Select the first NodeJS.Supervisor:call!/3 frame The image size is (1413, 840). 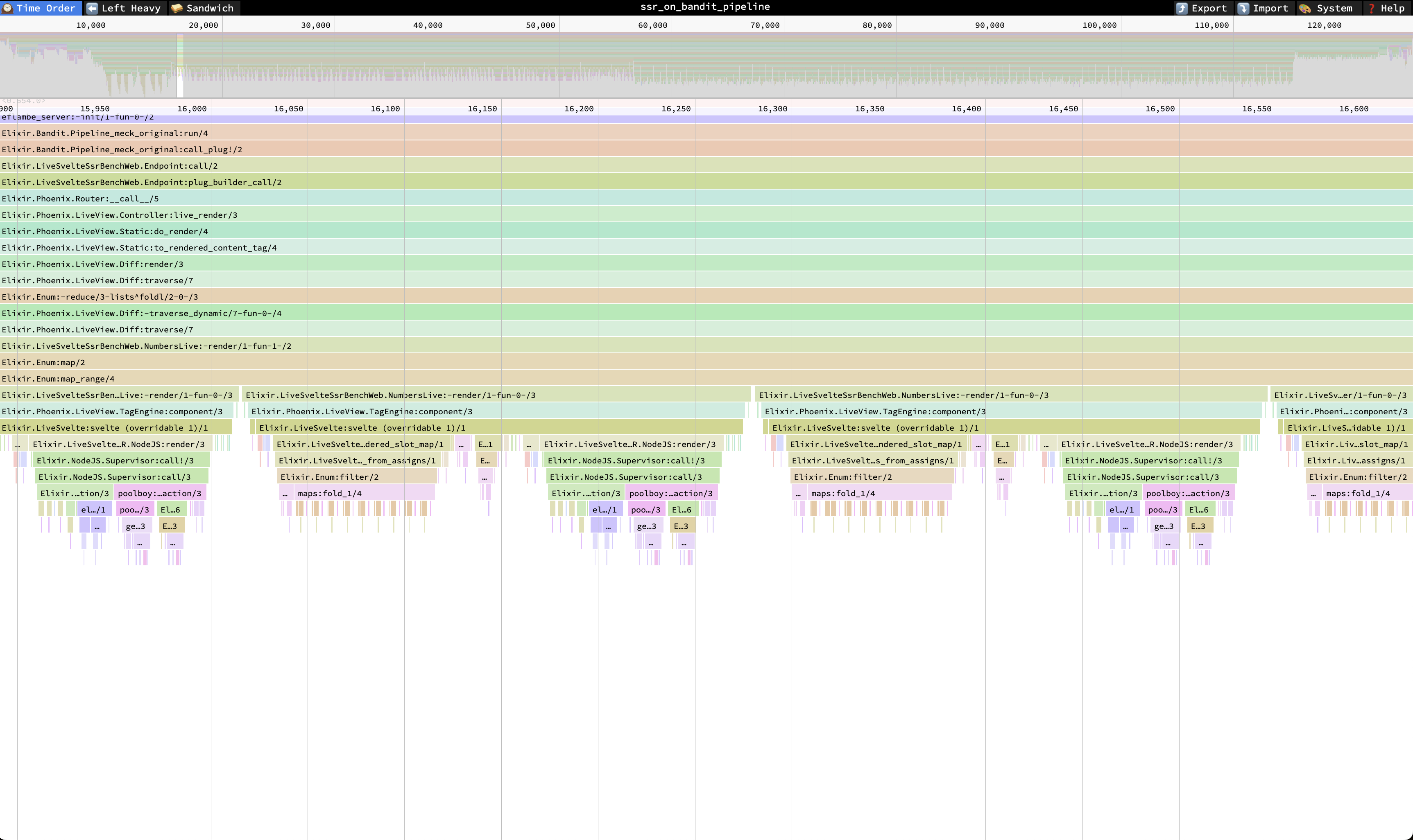coord(121,461)
